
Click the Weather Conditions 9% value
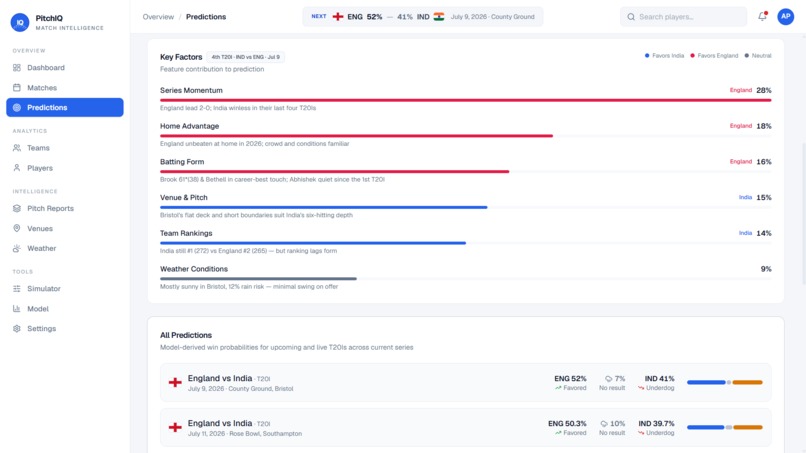pyautogui.click(x=766, y=269)
